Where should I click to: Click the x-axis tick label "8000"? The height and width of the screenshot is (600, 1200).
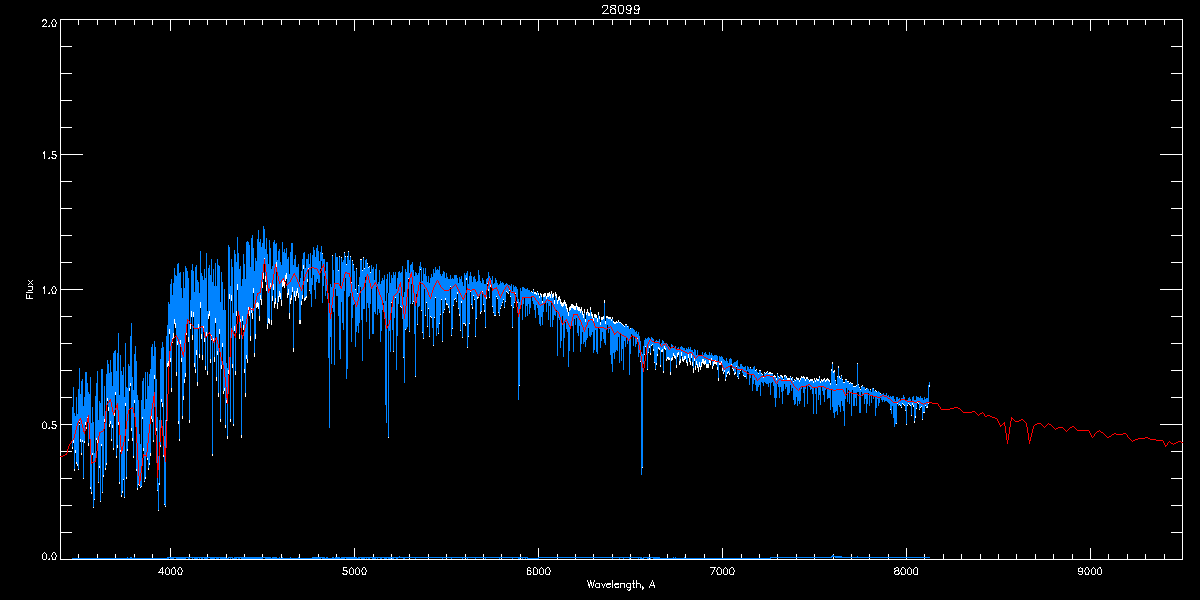point(906,572)
